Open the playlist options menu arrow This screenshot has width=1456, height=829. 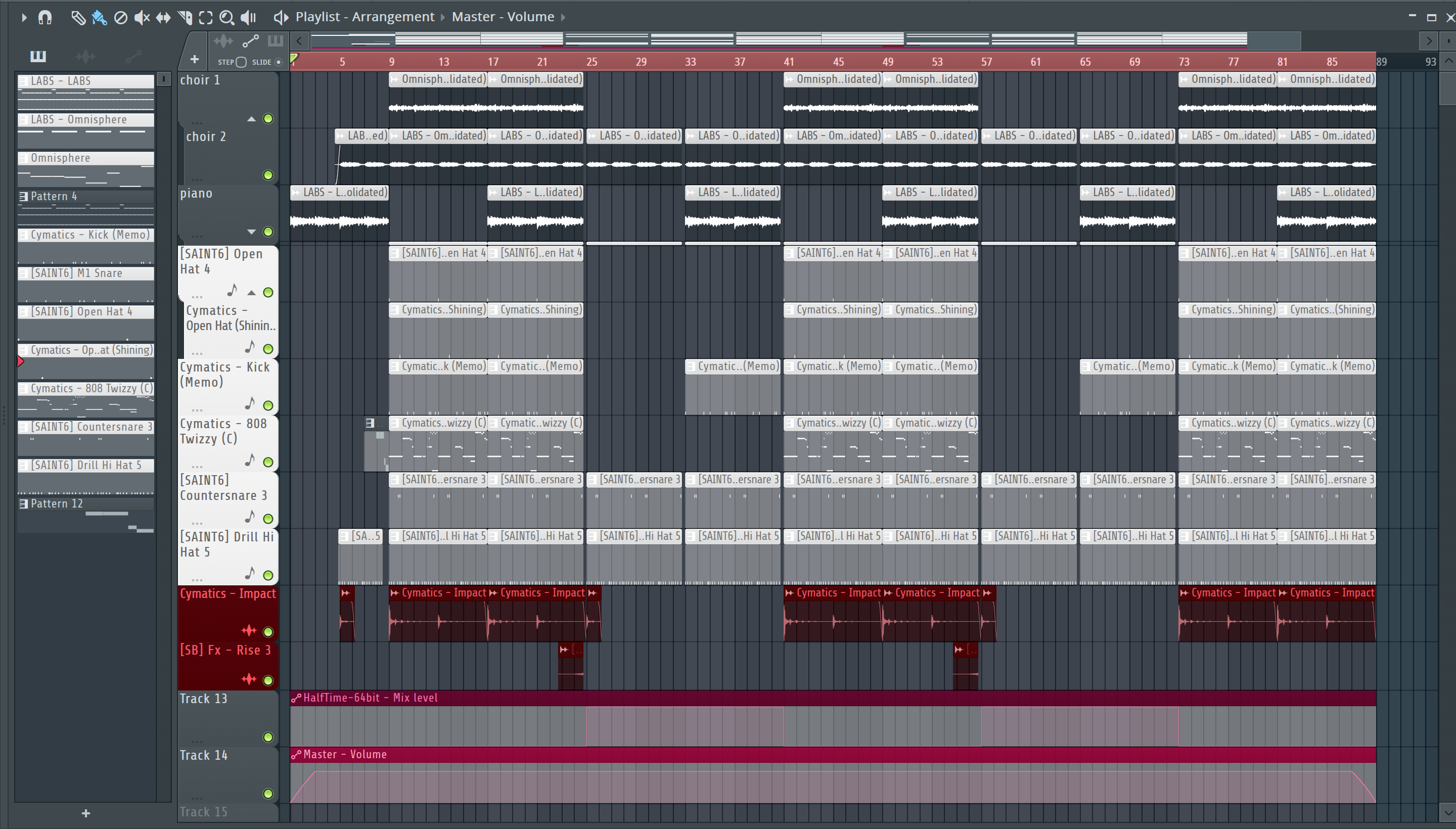pyautogui.click(x=24, y=17)
